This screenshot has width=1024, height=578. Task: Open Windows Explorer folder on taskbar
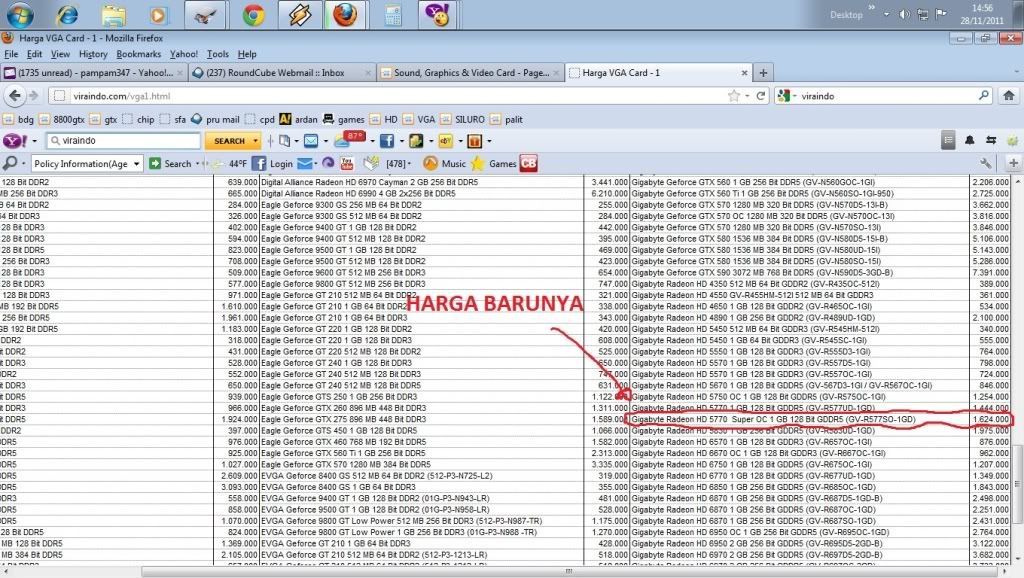[x=113, y=15]
